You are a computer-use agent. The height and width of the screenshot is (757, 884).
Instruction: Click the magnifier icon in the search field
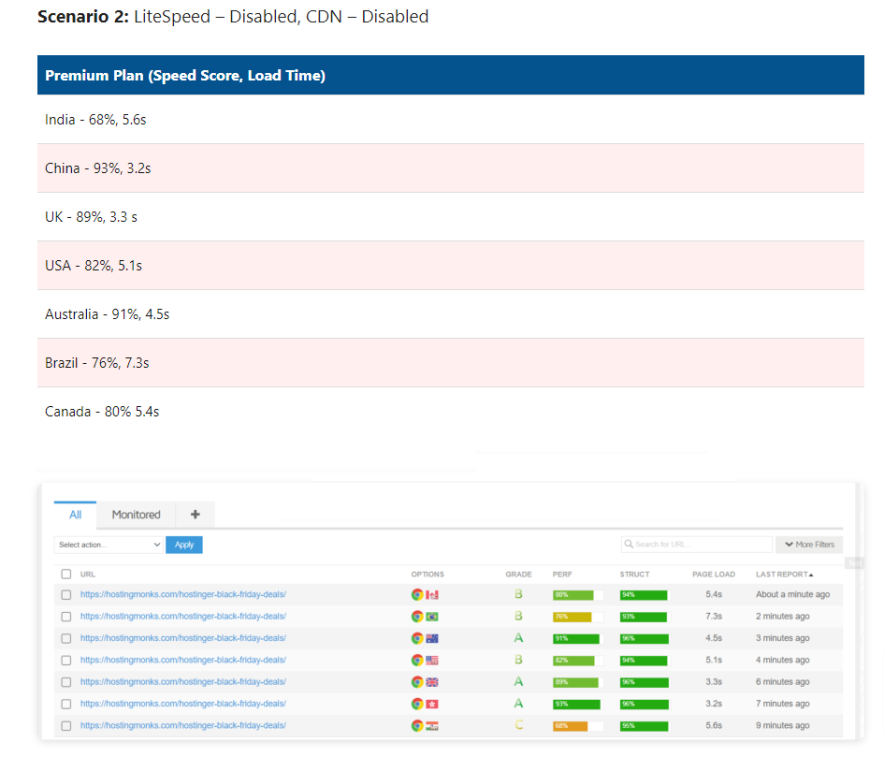point(627,544)
